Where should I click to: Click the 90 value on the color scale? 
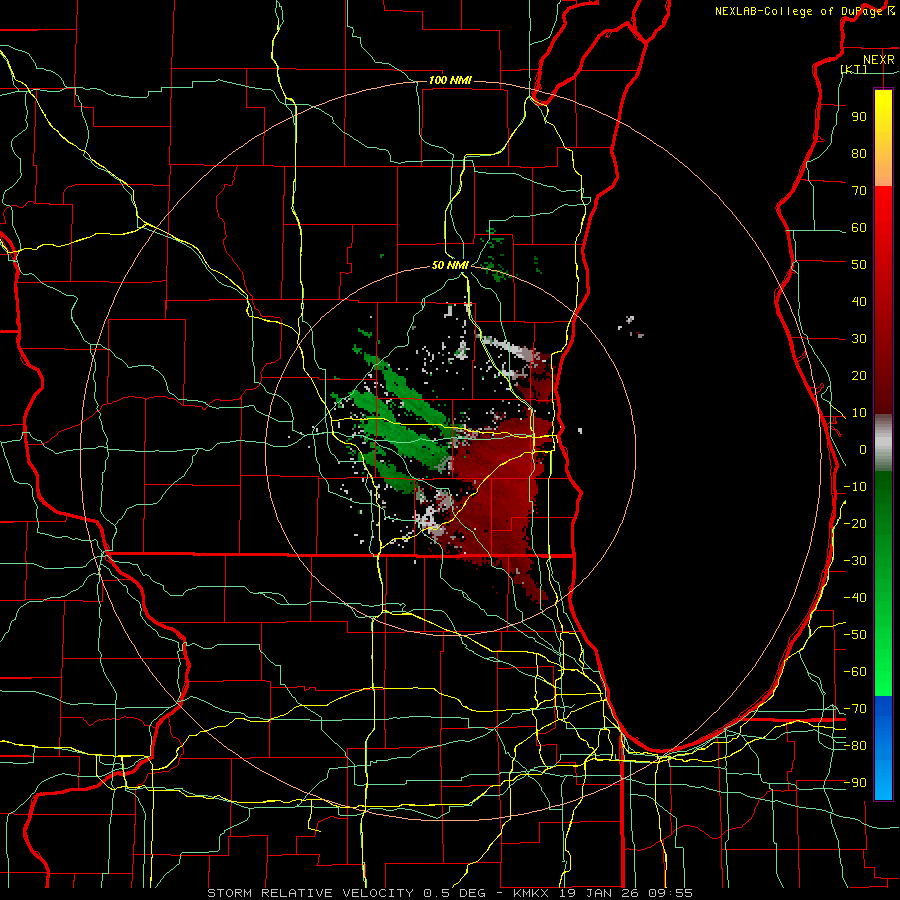pyautogui.click(x=859, y=117)
